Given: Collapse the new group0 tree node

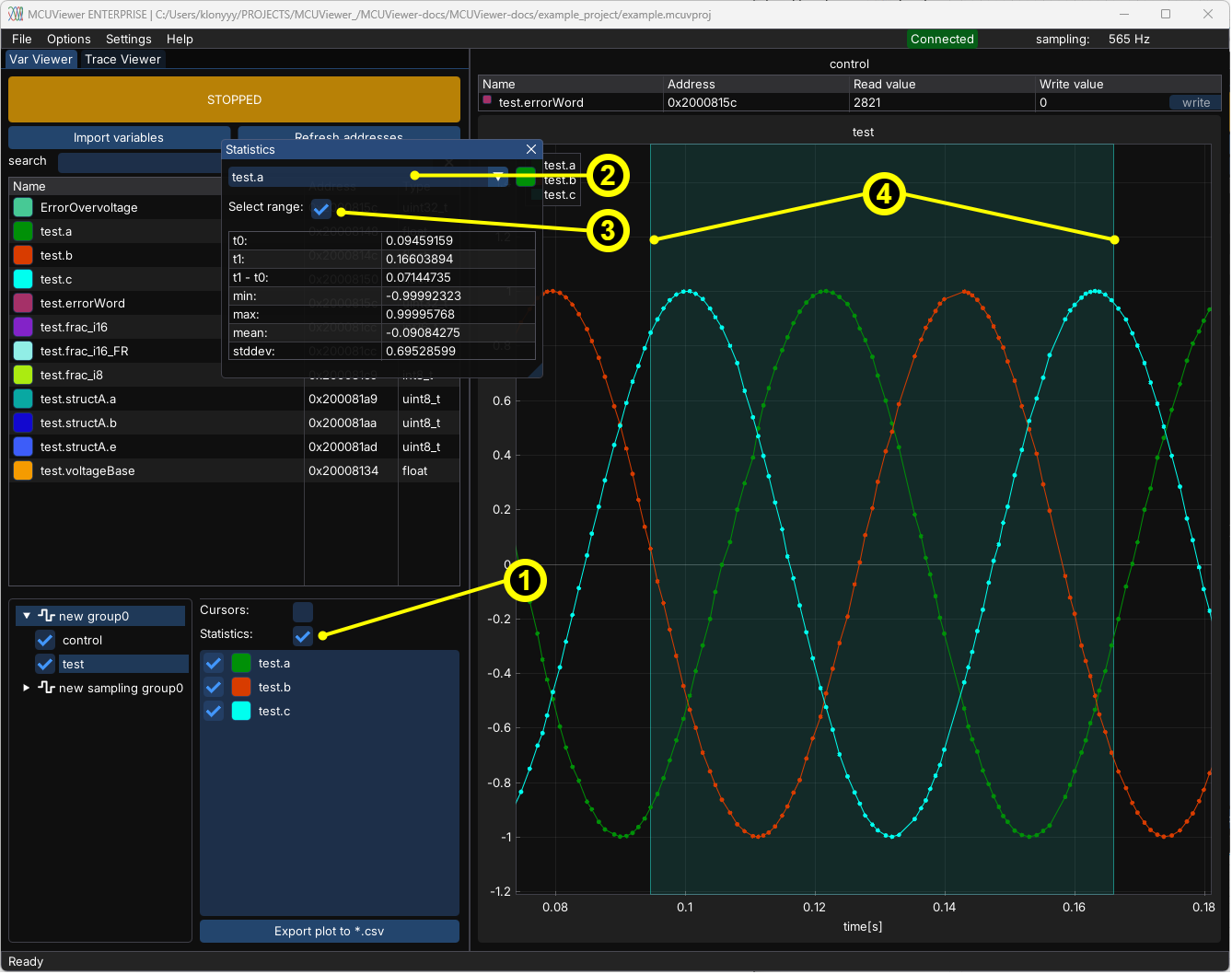Looking at the screenshot, I should [27, 616].
